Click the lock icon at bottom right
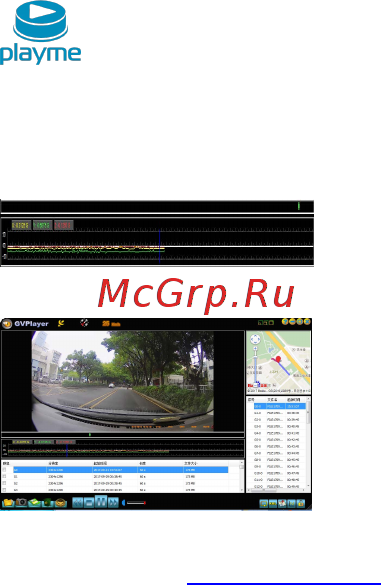This screenshot has width=381, height=585. pos(301,503)
